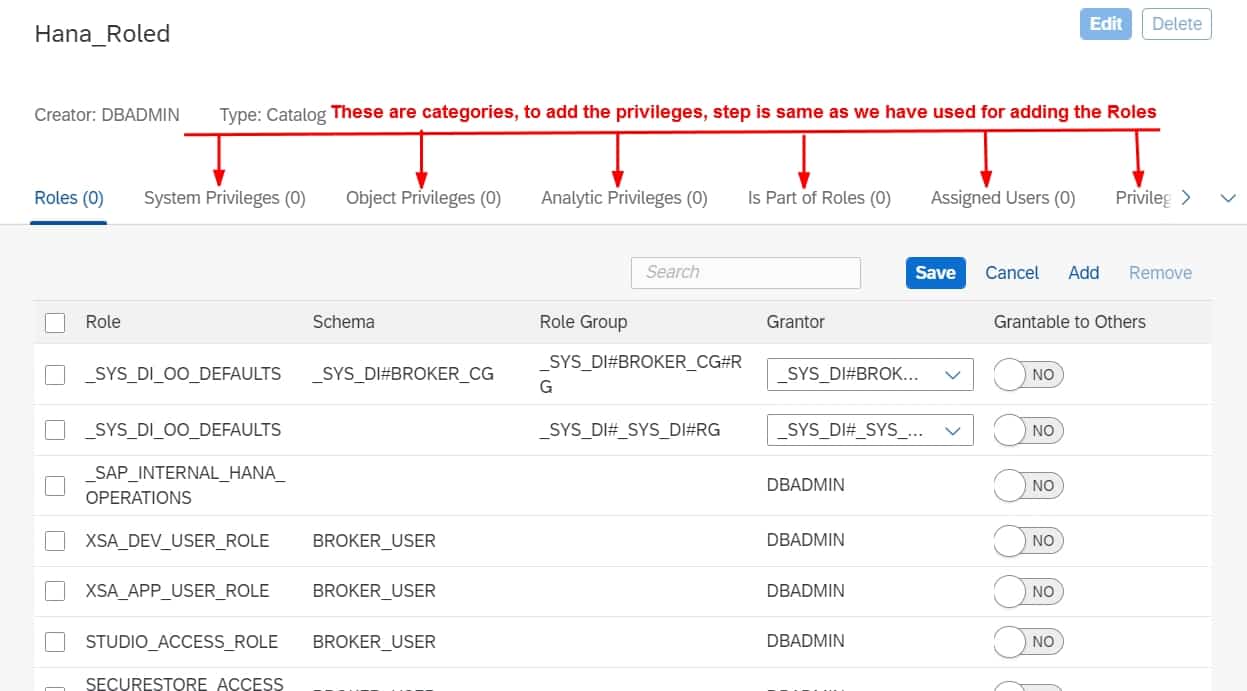Delete the Hana_Roled role

pyautogui.click(x=1177, y=23)
